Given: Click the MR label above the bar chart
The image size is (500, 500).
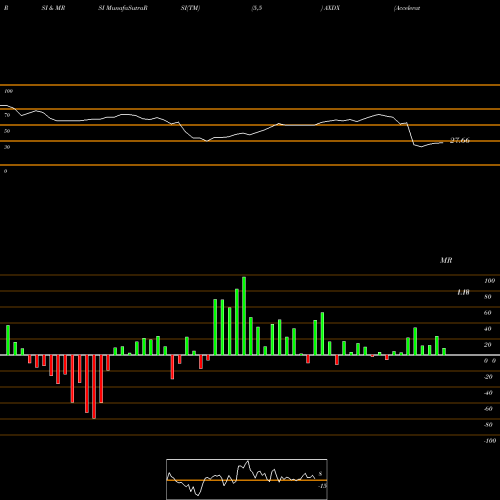Looking at the screenshot, I should [446, 260].
